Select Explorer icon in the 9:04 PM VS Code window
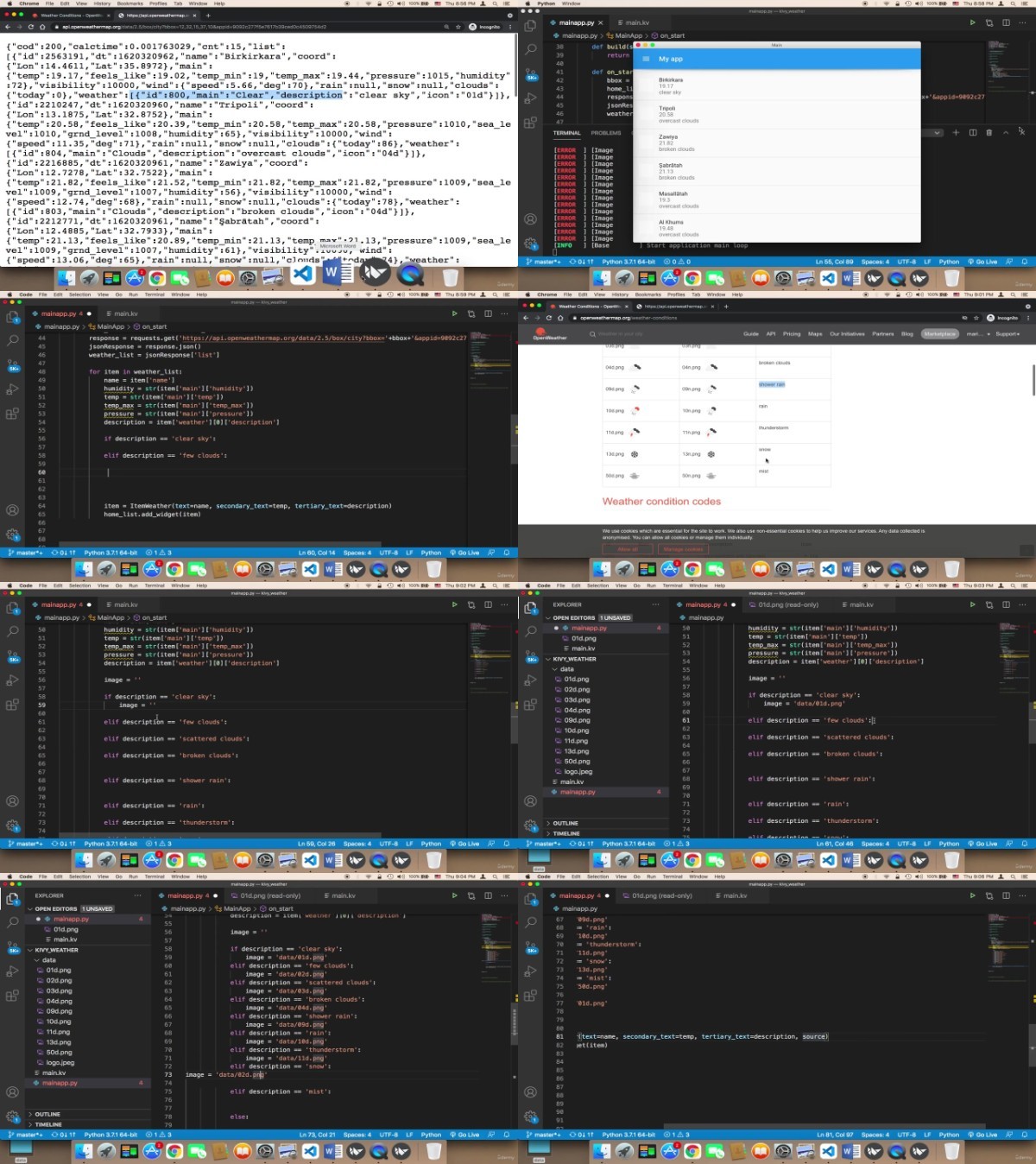 pyautogui.click(x=12, y=899)
